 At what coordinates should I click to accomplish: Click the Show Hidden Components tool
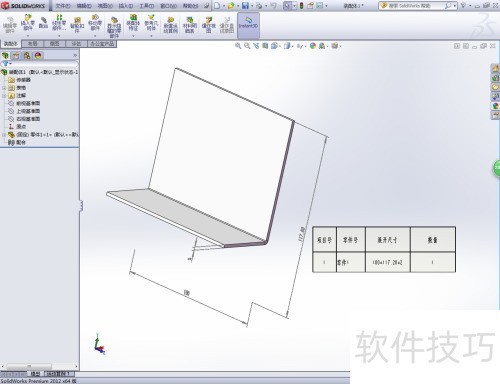(x=114, y=27)
